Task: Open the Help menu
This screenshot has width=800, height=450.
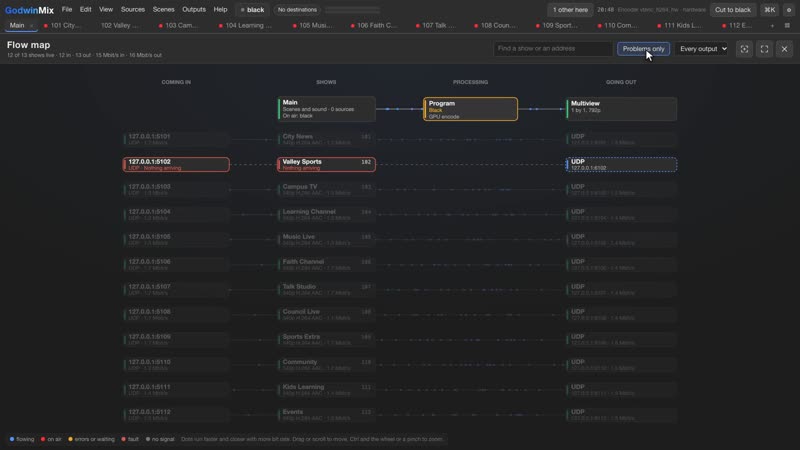Action: [x=220, y=10]
